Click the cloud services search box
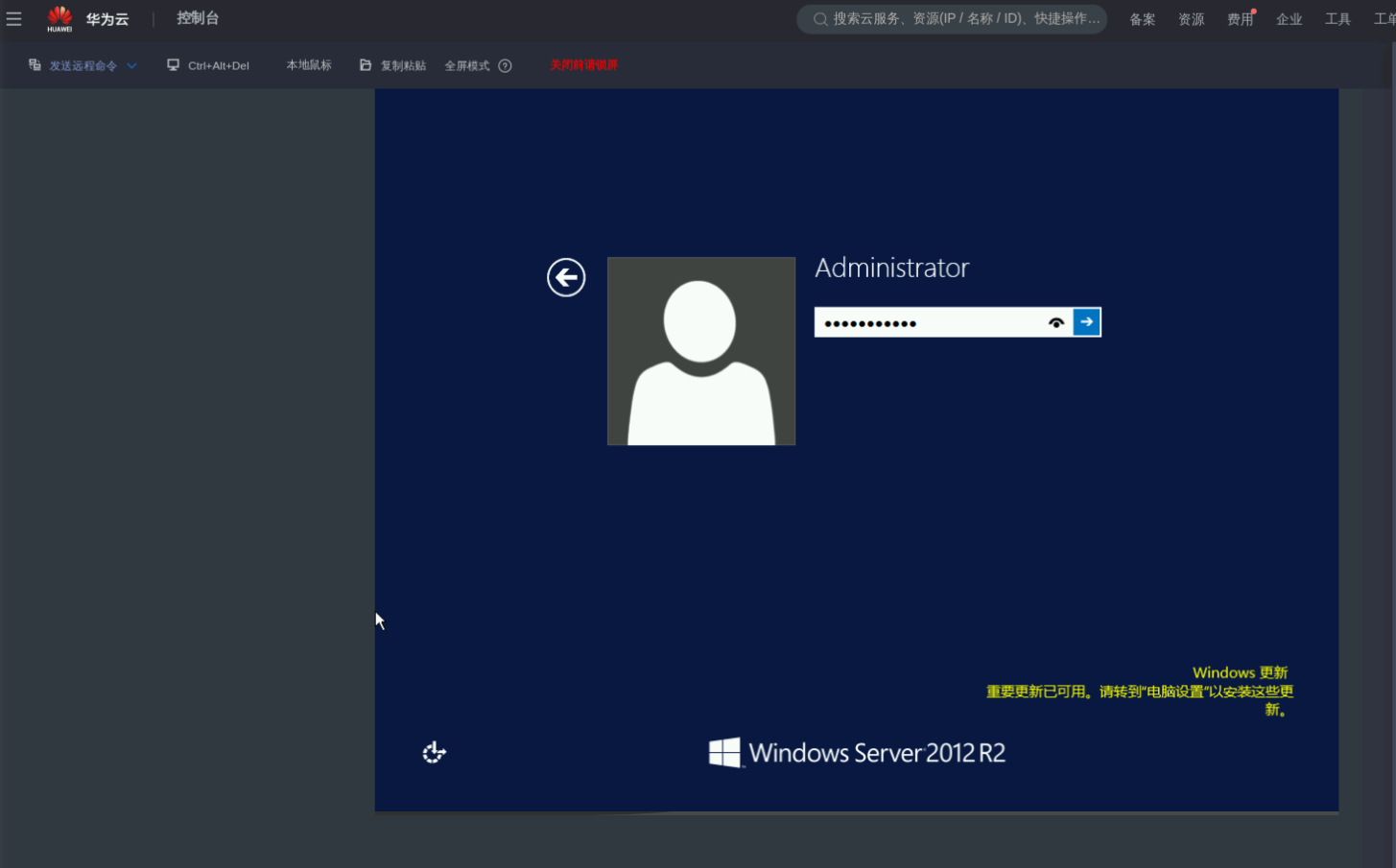The width and height of the screenshot is (1396, 868). click(x=959, y=19)
